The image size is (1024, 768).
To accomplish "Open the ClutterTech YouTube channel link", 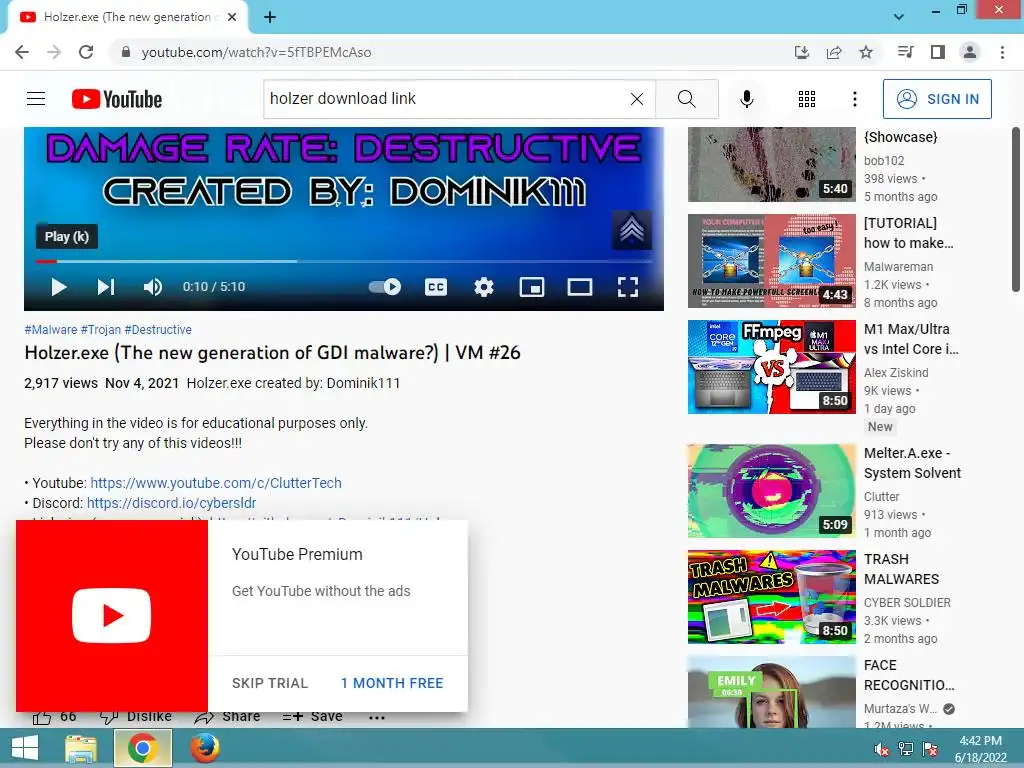I will [x=216, y=483].
